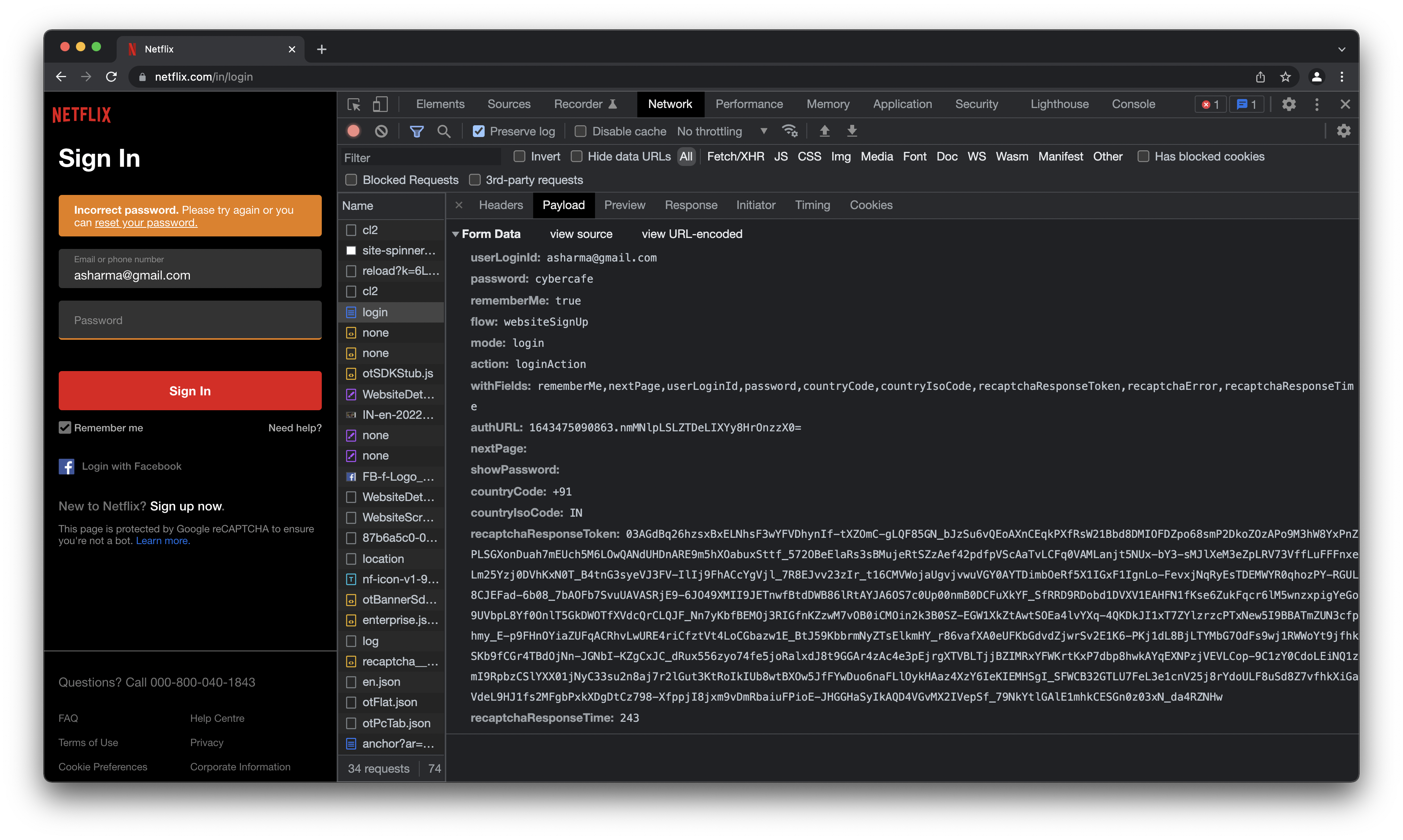
Task: Open the No throttling dropdown
Action: click(x=722, y=131)
